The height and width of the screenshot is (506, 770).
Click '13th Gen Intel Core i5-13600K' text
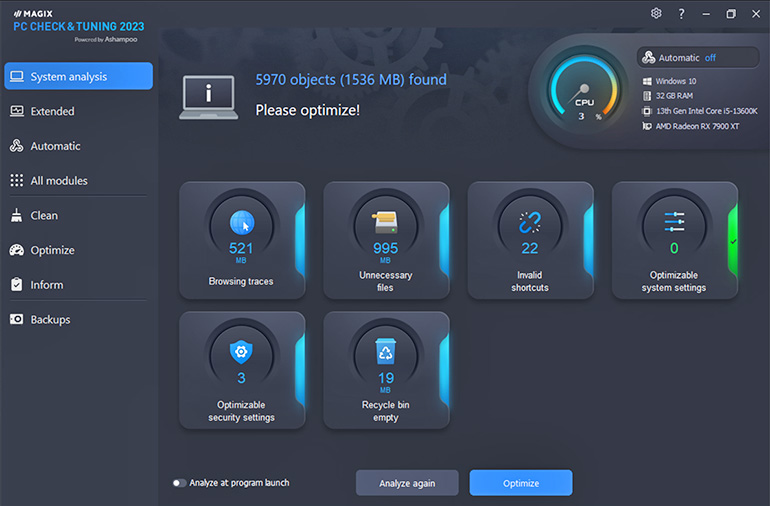point(707,111)
